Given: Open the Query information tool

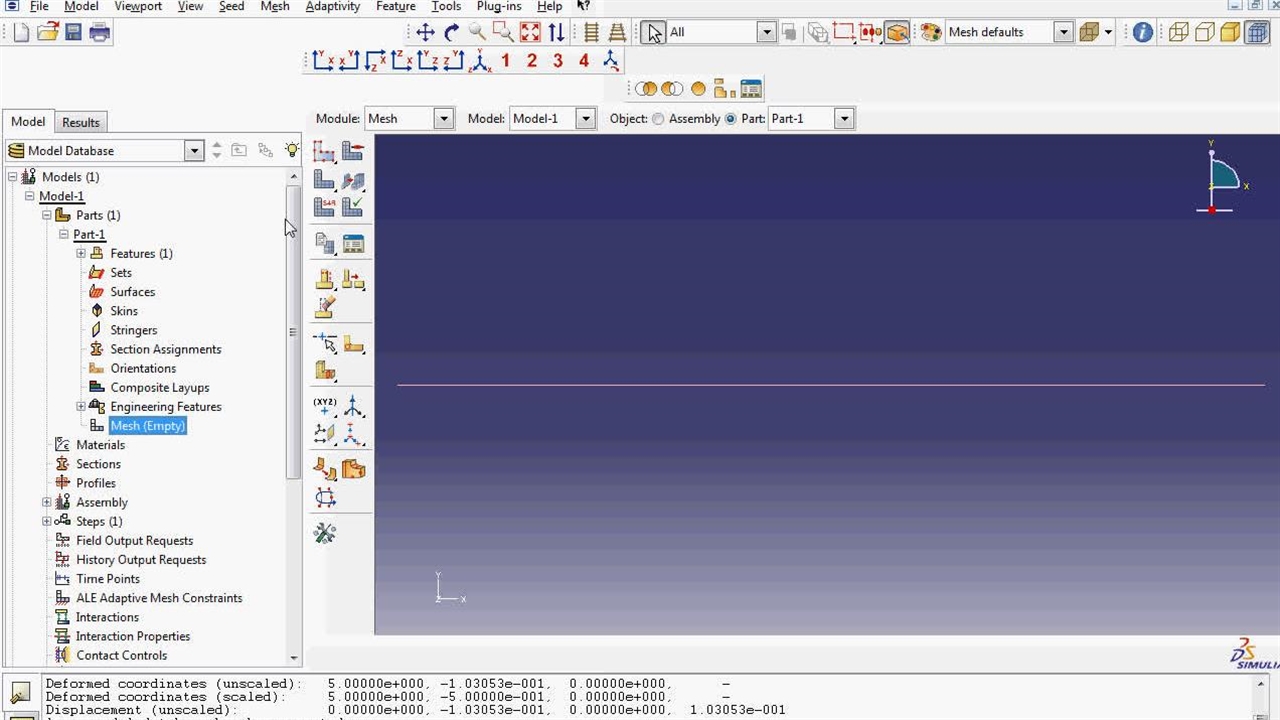Looking at the screenshot, I should coord(1142,32).
